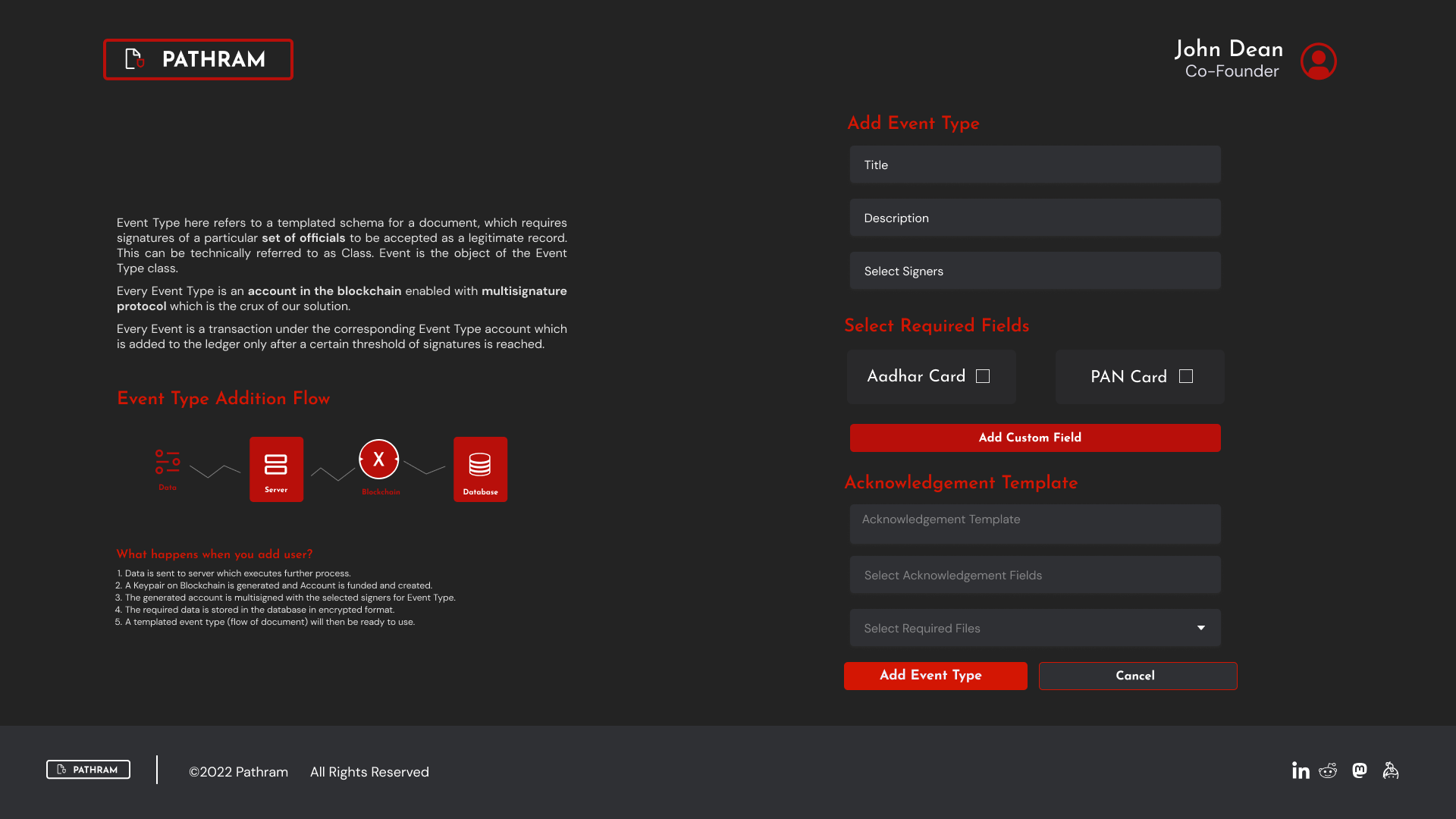Open the Reddit link in footer
Screen dimensions: 1456x819
pyautogui.click(x=1328, y=770)
